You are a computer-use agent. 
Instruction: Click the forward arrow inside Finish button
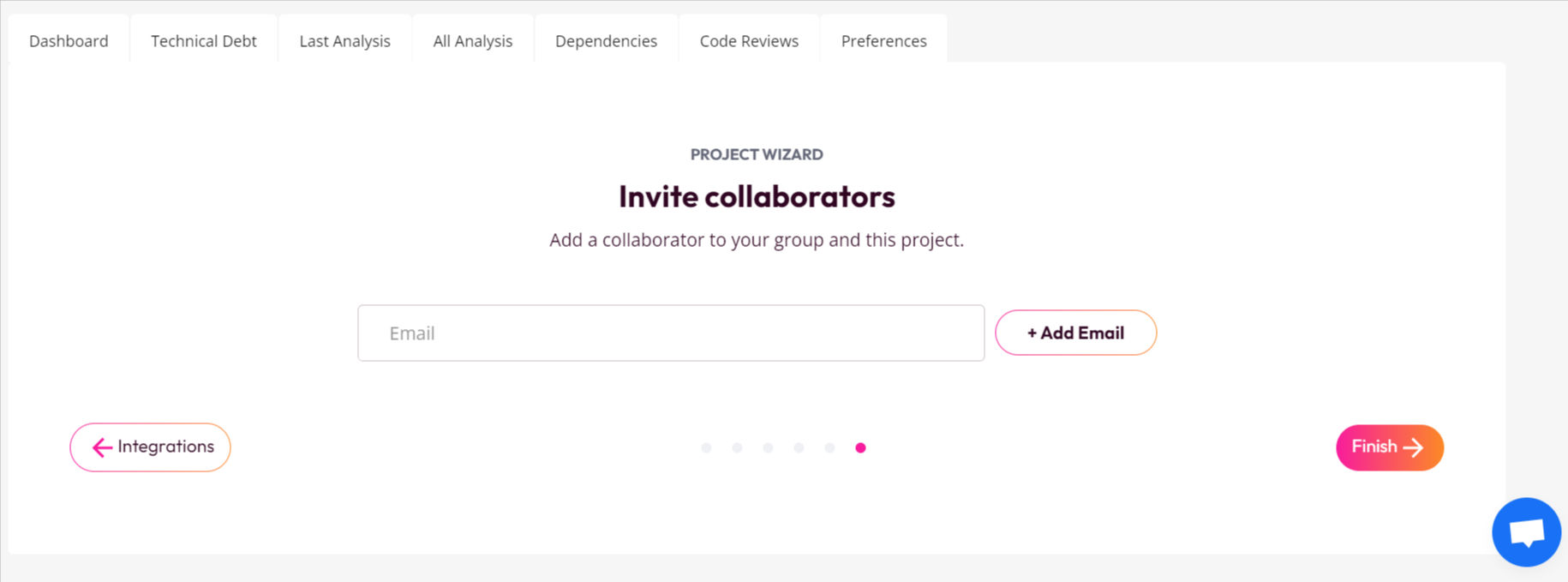click(1414, 447)
